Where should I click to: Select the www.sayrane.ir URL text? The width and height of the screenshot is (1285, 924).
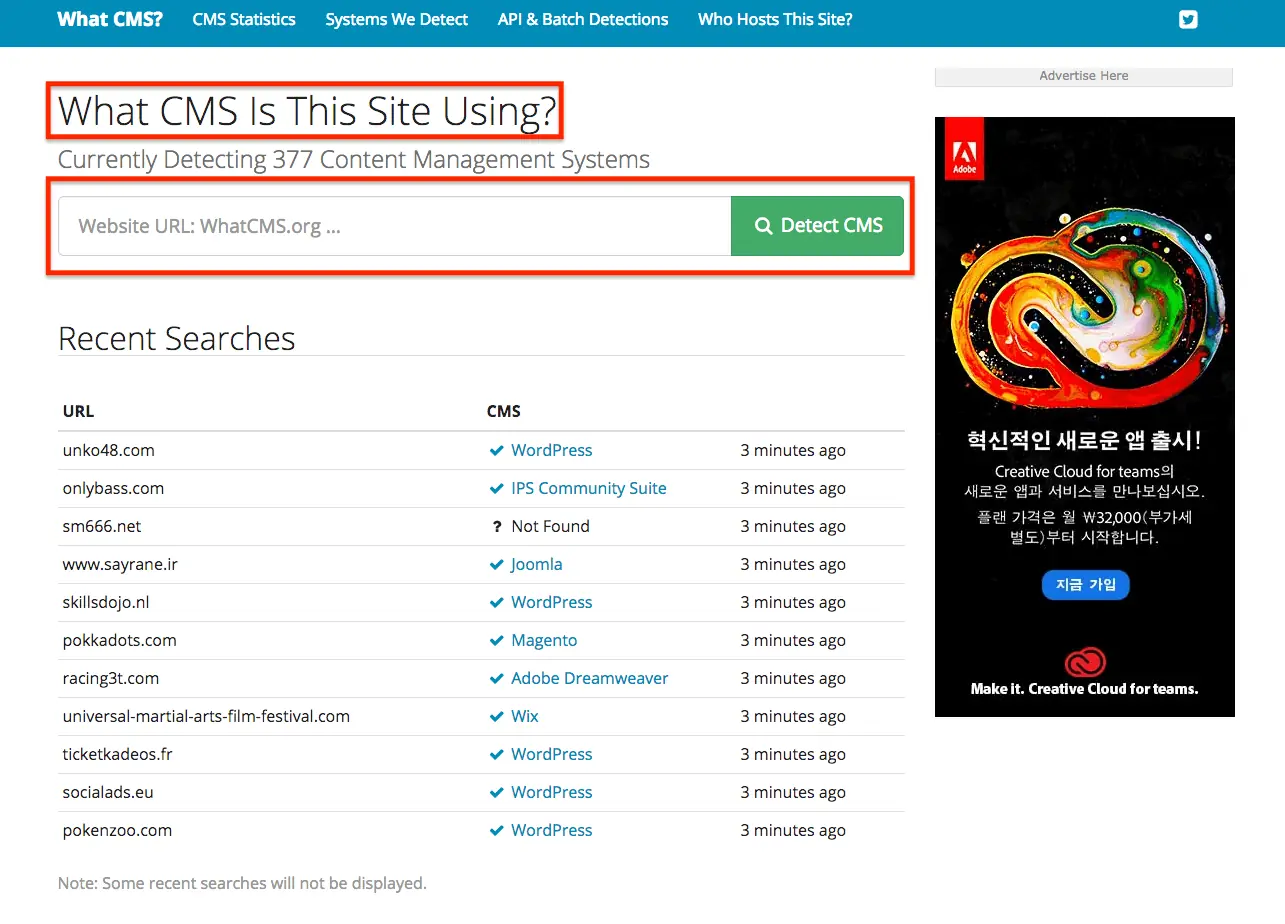coord(120,564)
